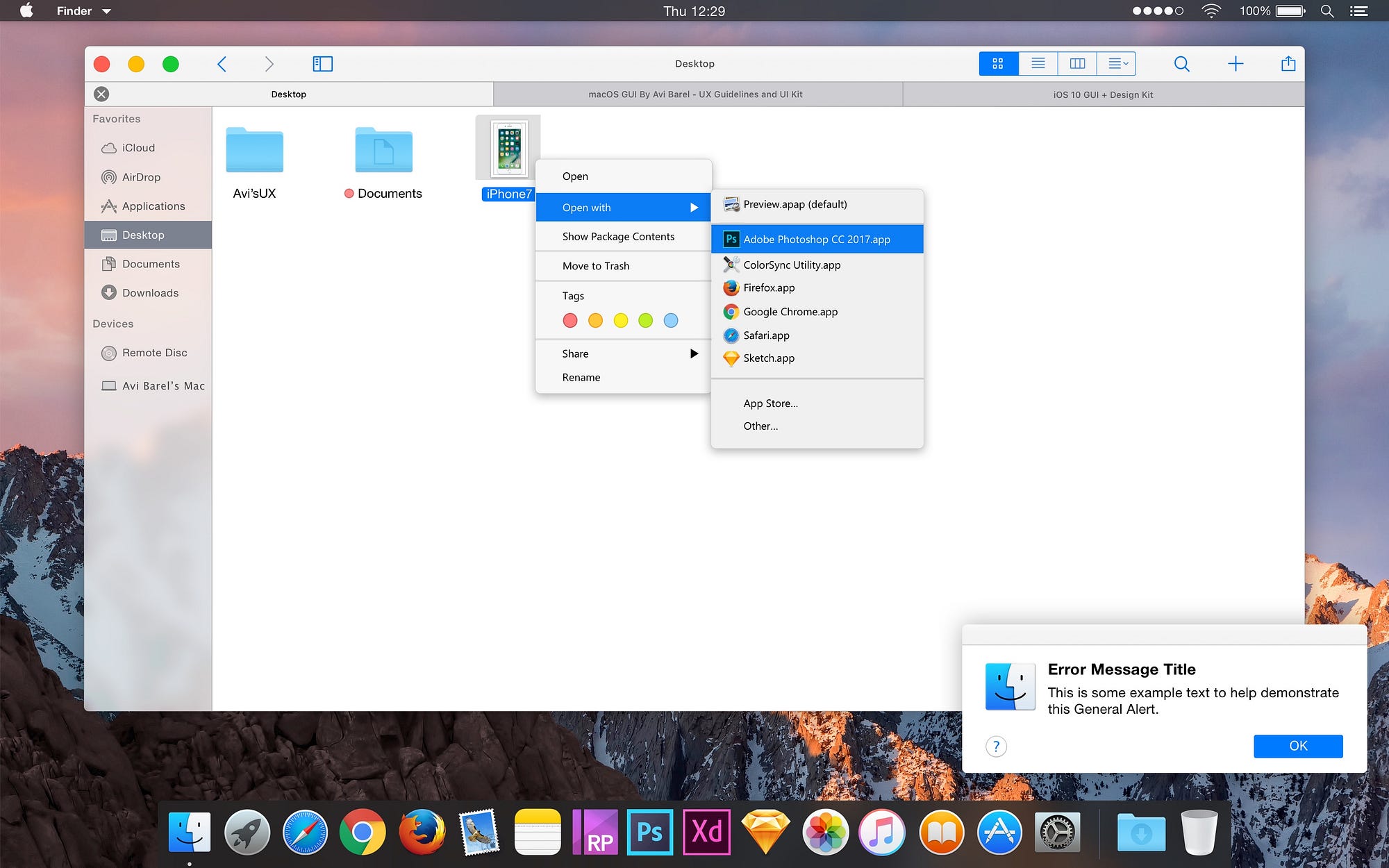The image size is (1389, 868).
Task: Launch Sketch from the Dock
Action: click(x=765, y=831)
